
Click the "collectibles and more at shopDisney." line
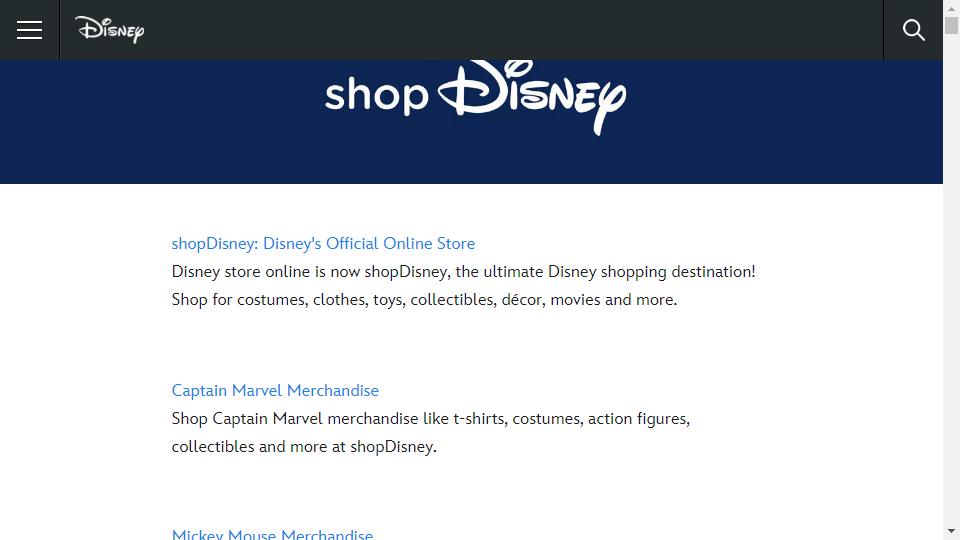point(304,447)
